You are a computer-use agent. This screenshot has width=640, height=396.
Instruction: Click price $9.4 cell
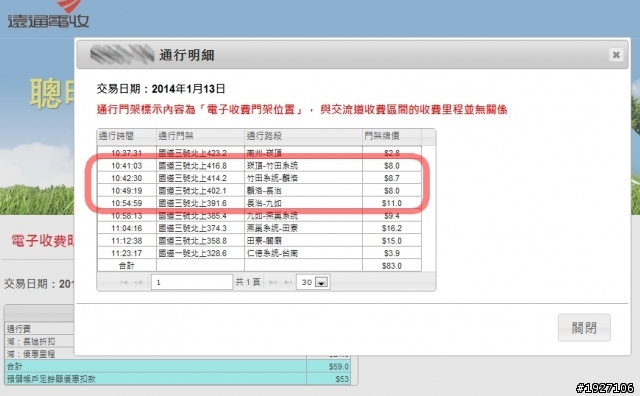pos(392,216)
